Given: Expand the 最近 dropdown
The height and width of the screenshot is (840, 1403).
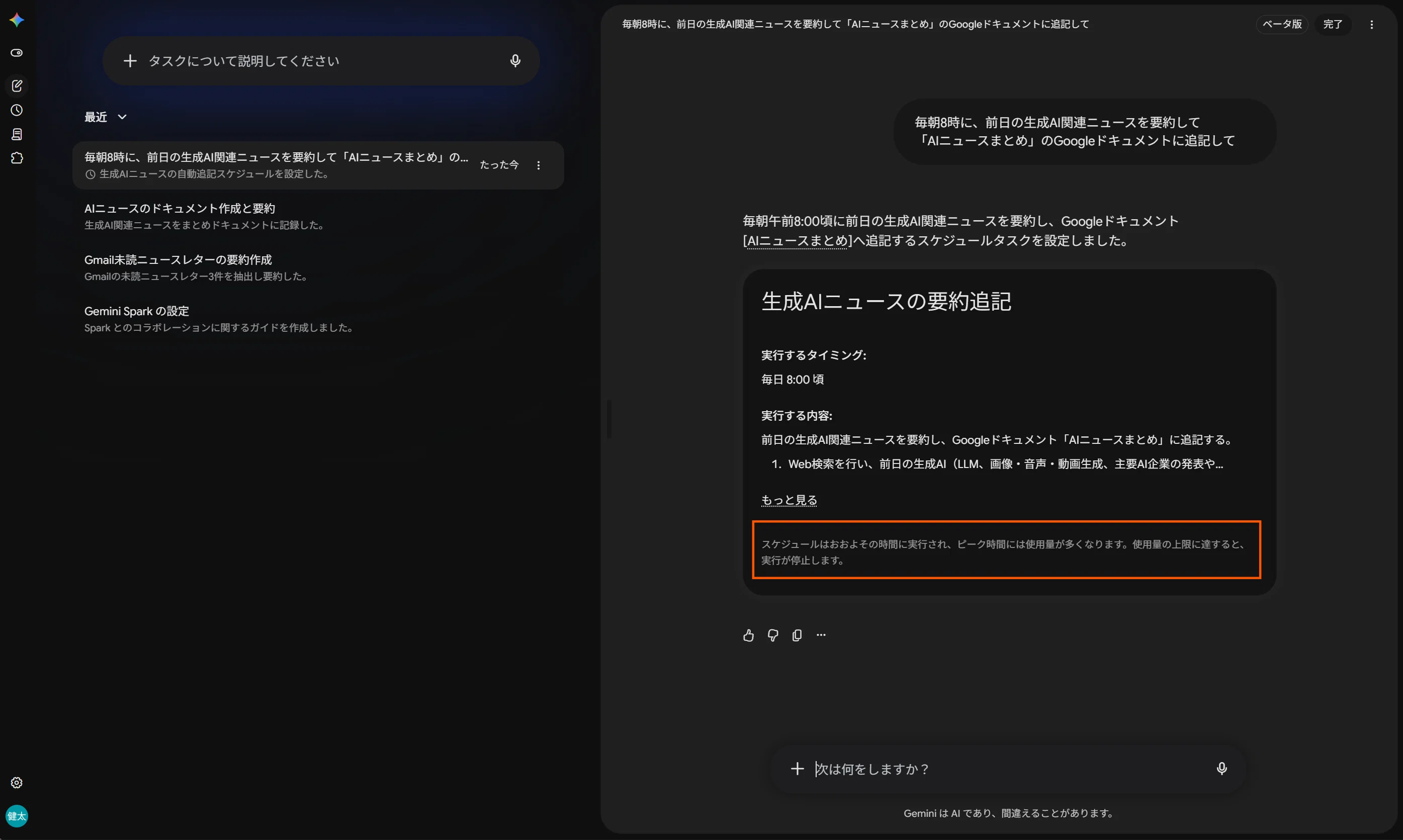Looking at the screenshot, I should [x=105, y=117].
